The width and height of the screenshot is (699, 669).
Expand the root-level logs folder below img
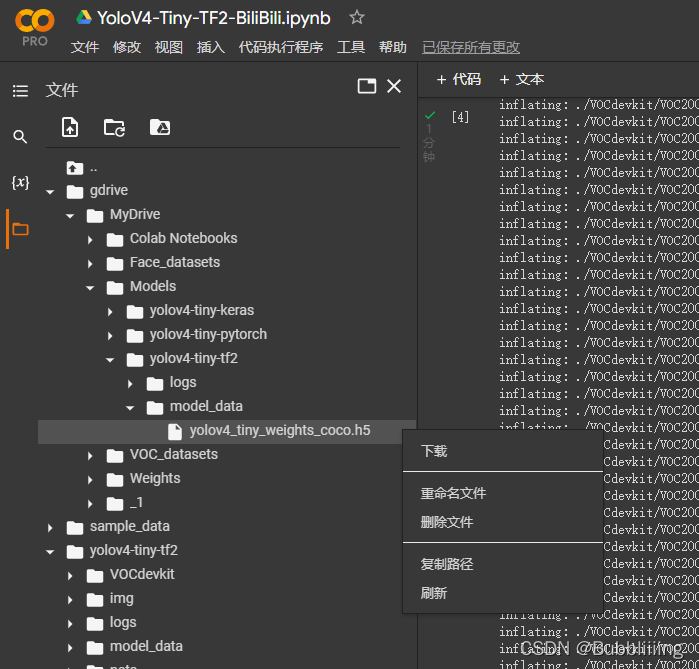pos(70,624)
